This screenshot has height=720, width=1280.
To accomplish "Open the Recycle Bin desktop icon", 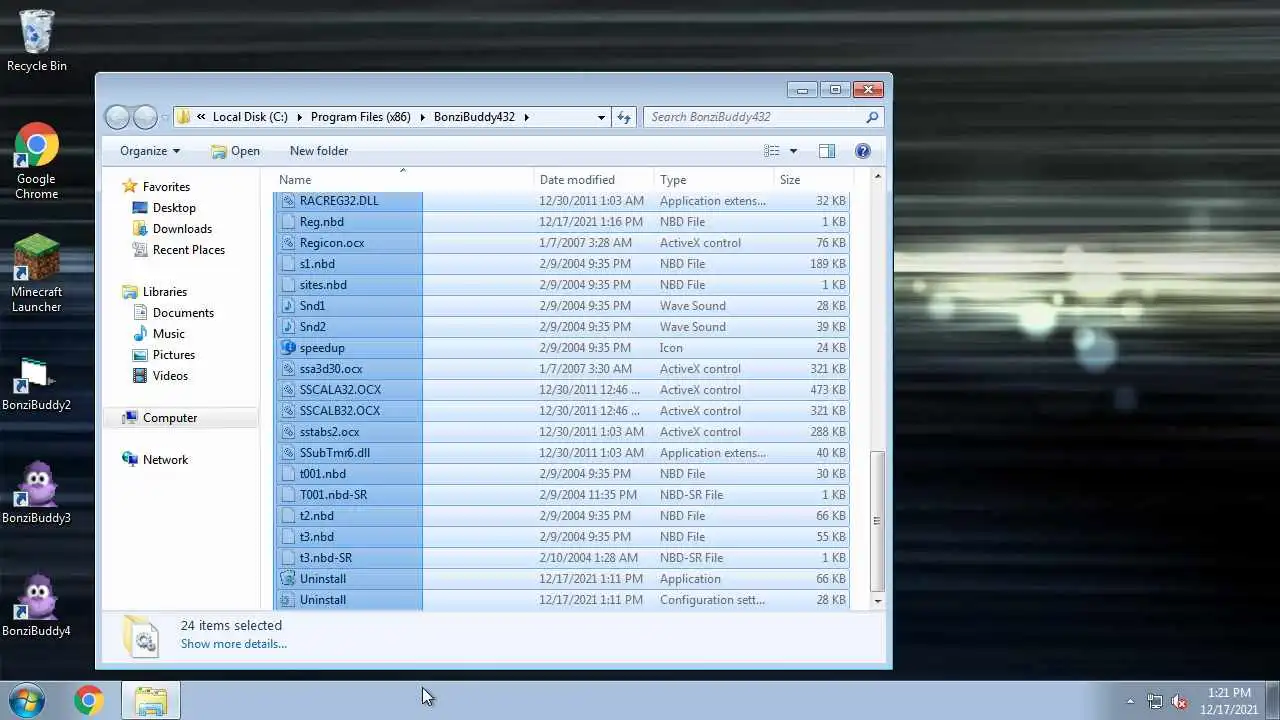I will (x=37, y=40).
